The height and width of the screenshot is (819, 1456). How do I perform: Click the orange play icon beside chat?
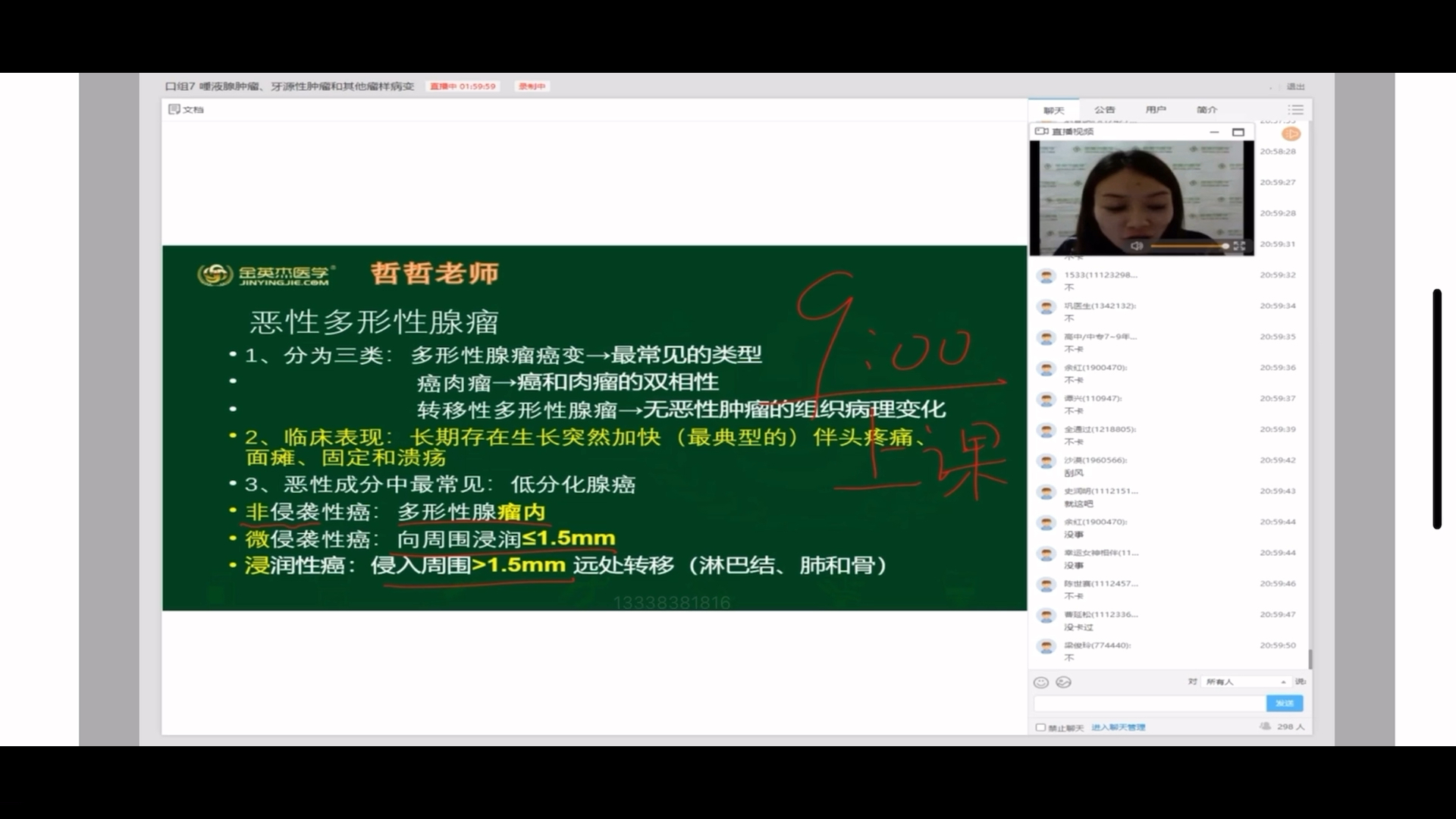coord(1291,133)
